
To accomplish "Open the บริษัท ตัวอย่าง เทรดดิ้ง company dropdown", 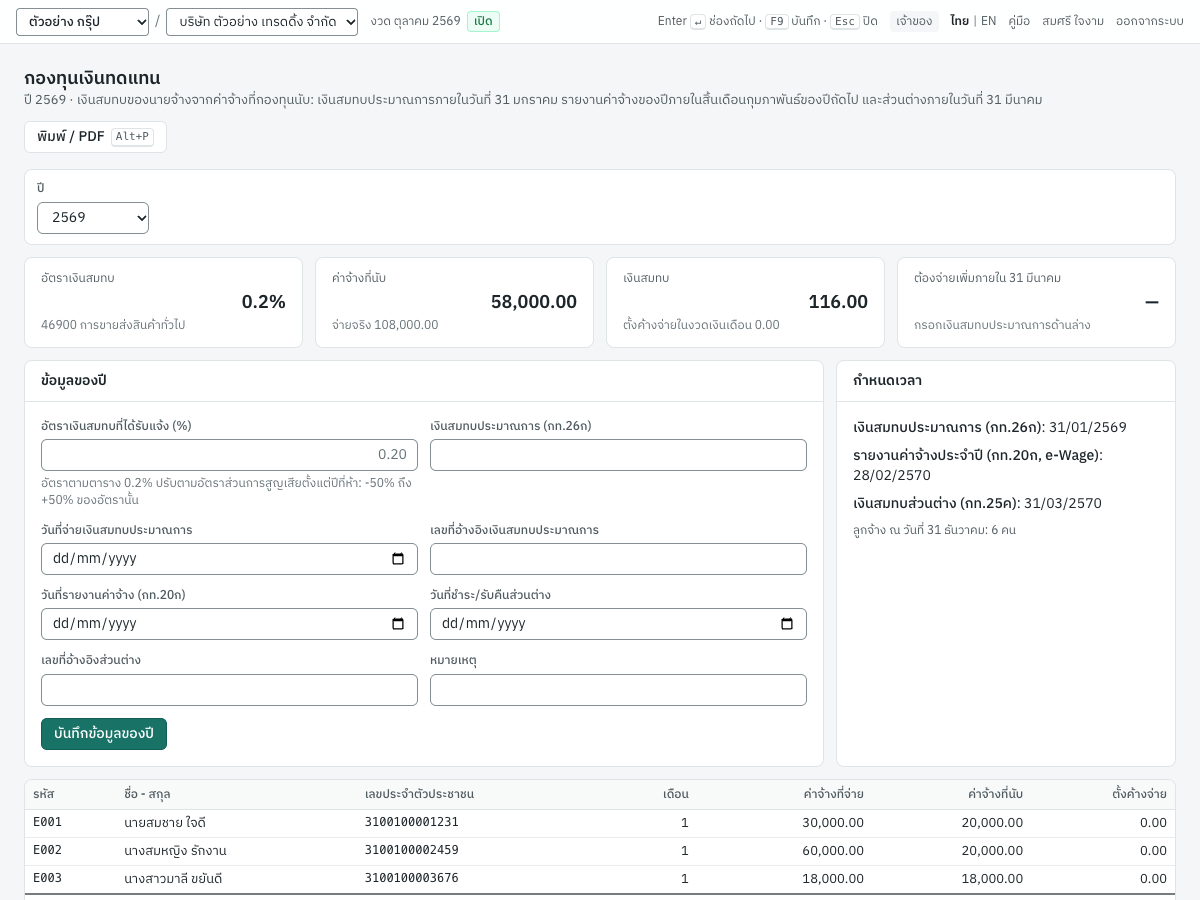I will coord(262,22).
